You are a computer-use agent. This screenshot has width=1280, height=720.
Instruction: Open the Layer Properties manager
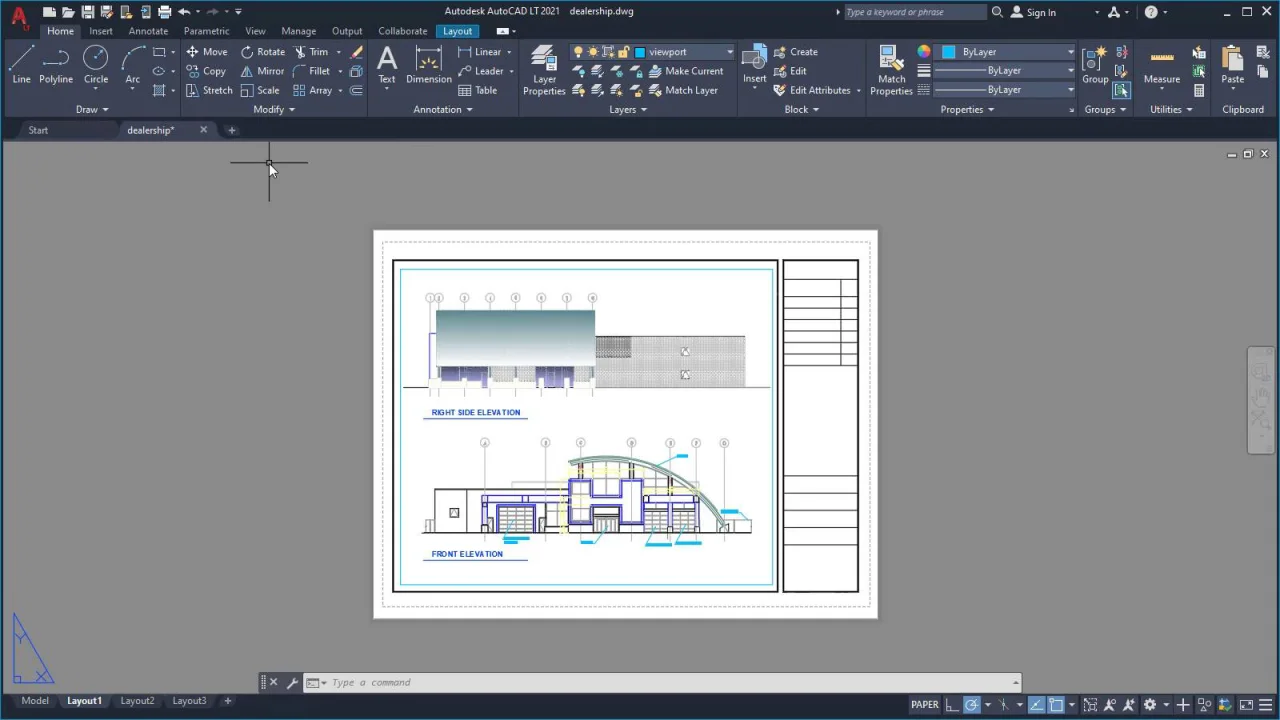click(x=544, y=69)
